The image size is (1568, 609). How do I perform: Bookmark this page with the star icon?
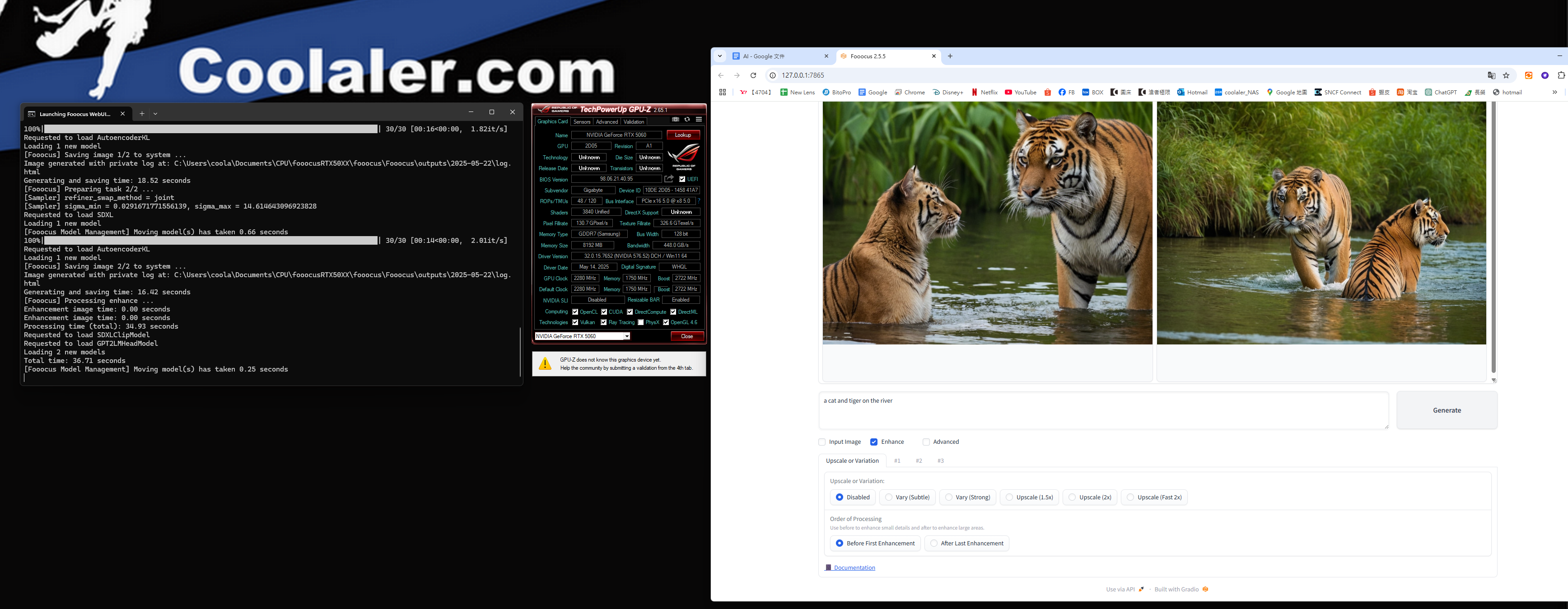tap(1507, 75)
